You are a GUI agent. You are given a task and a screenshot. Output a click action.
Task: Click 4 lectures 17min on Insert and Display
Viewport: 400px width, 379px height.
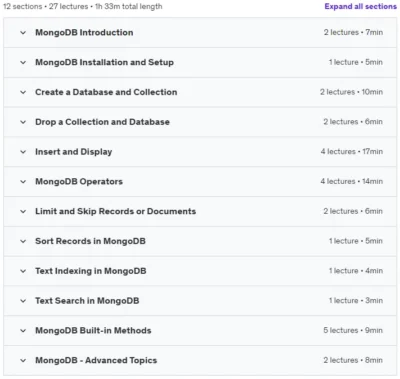click(x=352, y=151)
